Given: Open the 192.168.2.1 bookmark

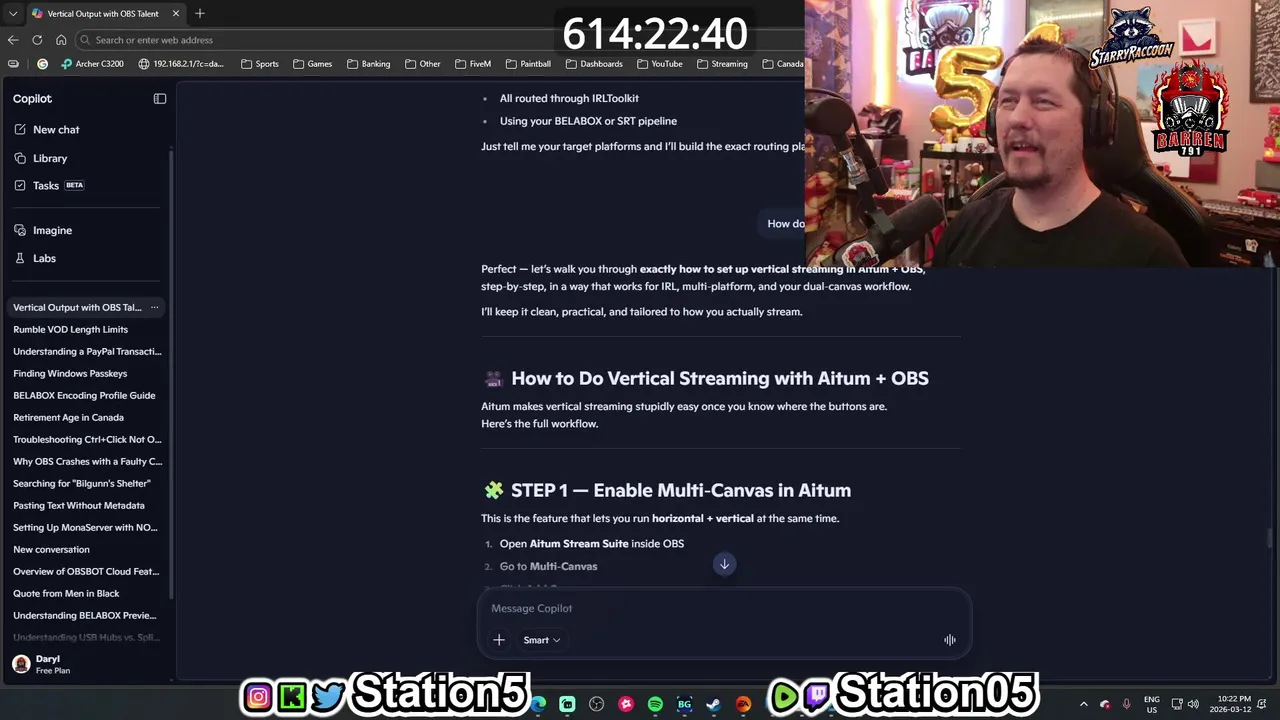Looking at the screenshot, I should click(x=181, y=64).
